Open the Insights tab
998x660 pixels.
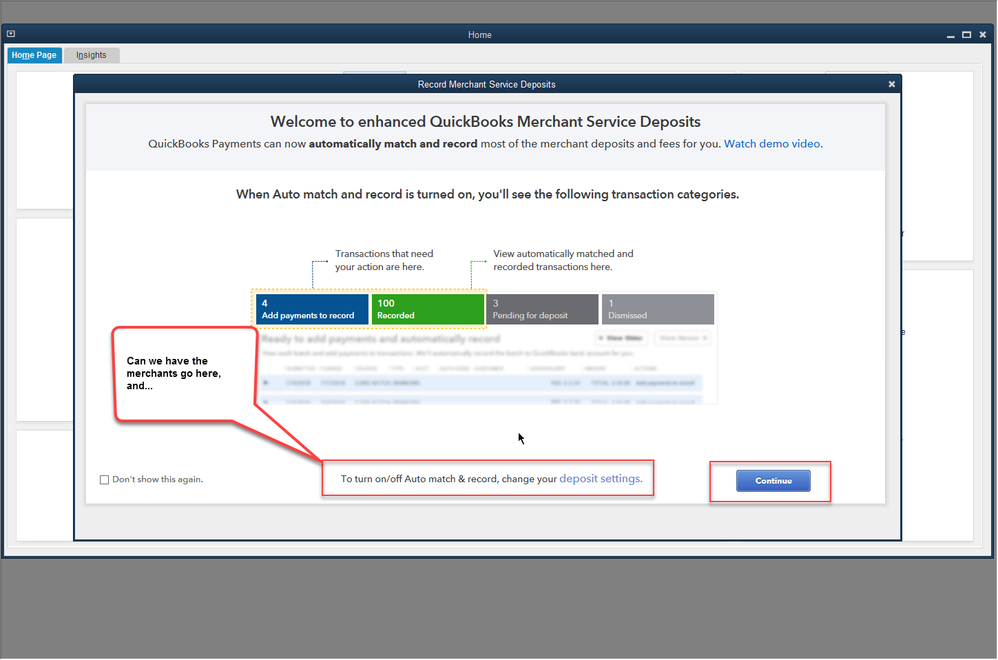click(91, 55)
